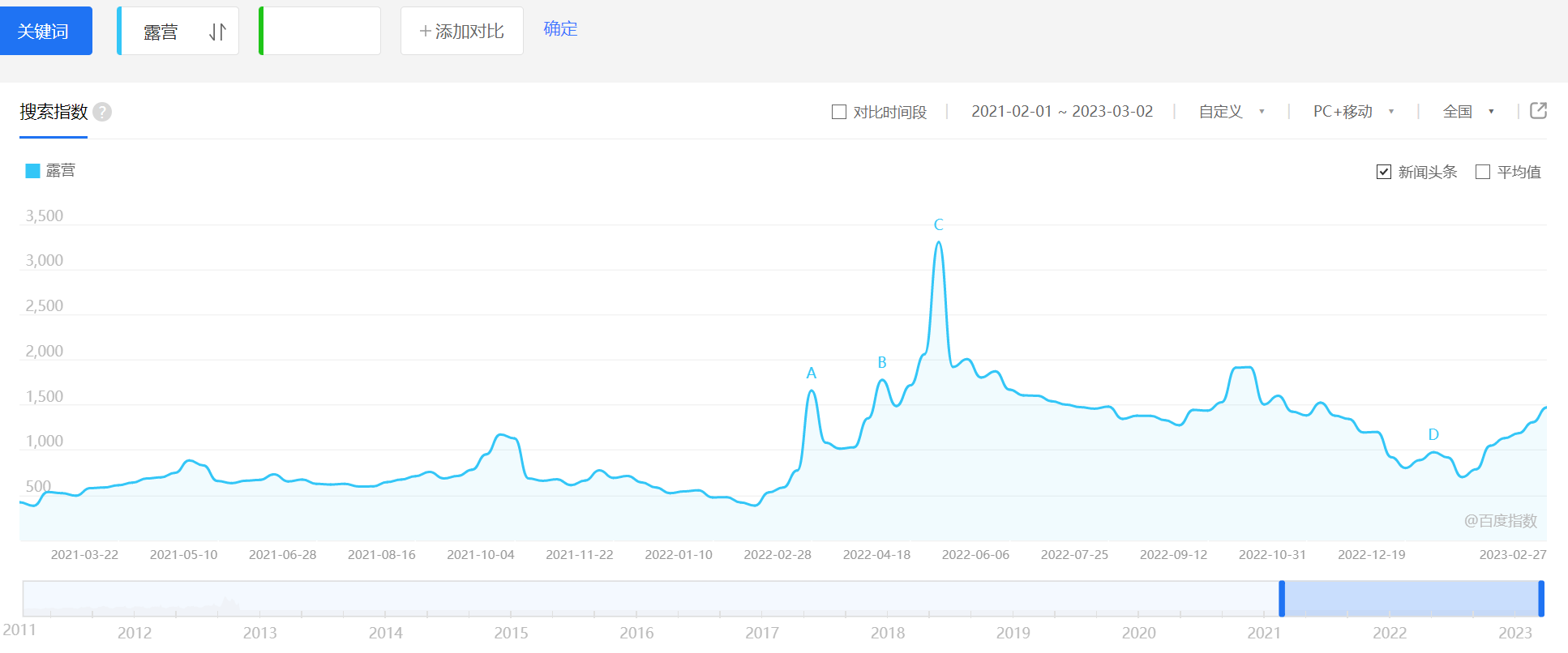Click the 添加对比 button

point(461,32)
